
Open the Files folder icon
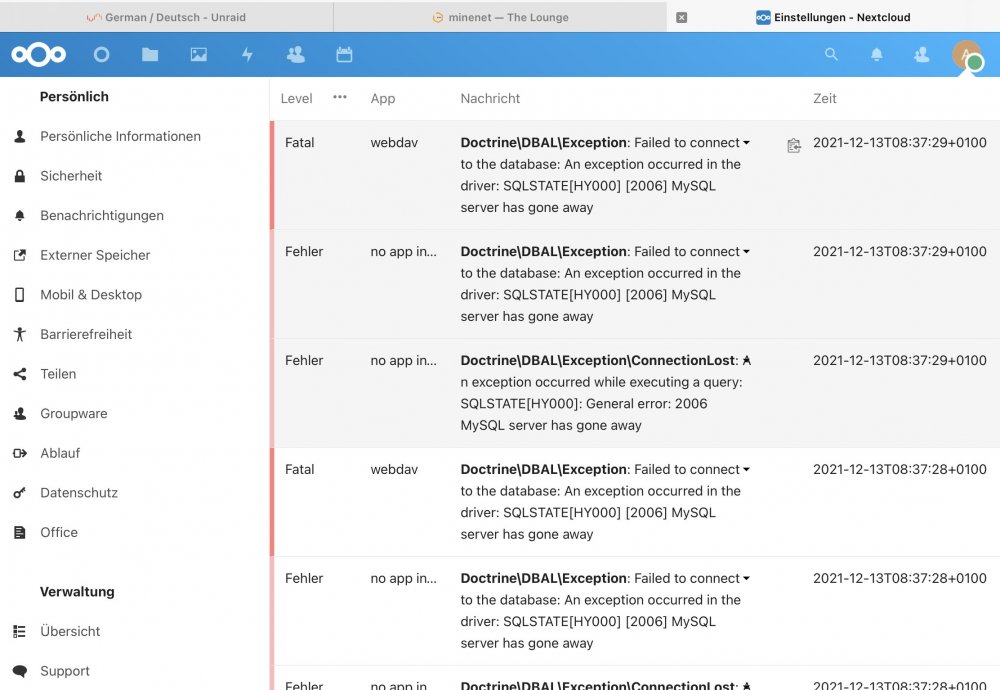pyautogui.click(x=150, y=55)
